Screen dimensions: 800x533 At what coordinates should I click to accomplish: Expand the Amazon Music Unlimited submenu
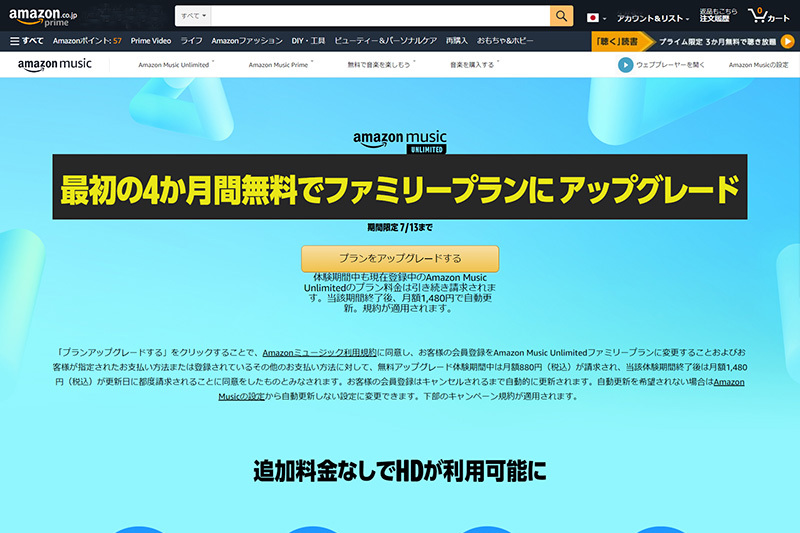point(175,65)
